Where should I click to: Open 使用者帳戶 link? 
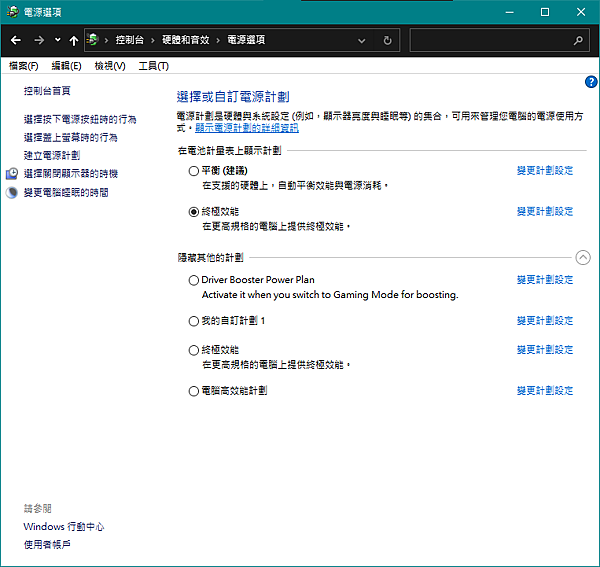click(47, 544)
